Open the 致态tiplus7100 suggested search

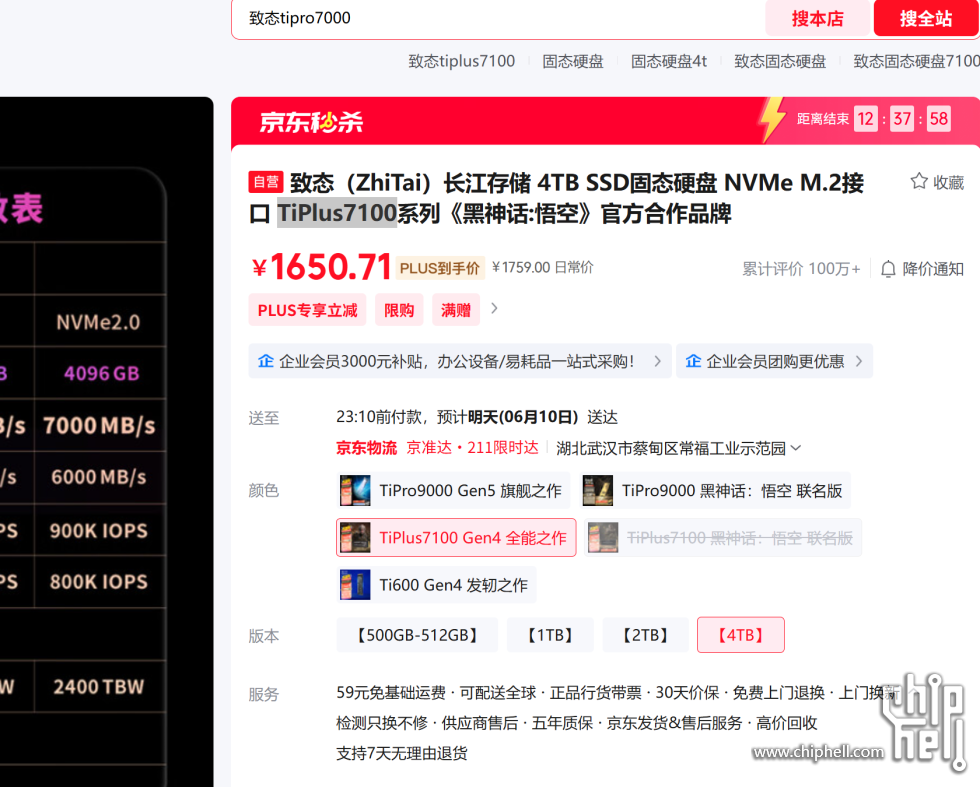pyautogui.click(x=461, y=61)
